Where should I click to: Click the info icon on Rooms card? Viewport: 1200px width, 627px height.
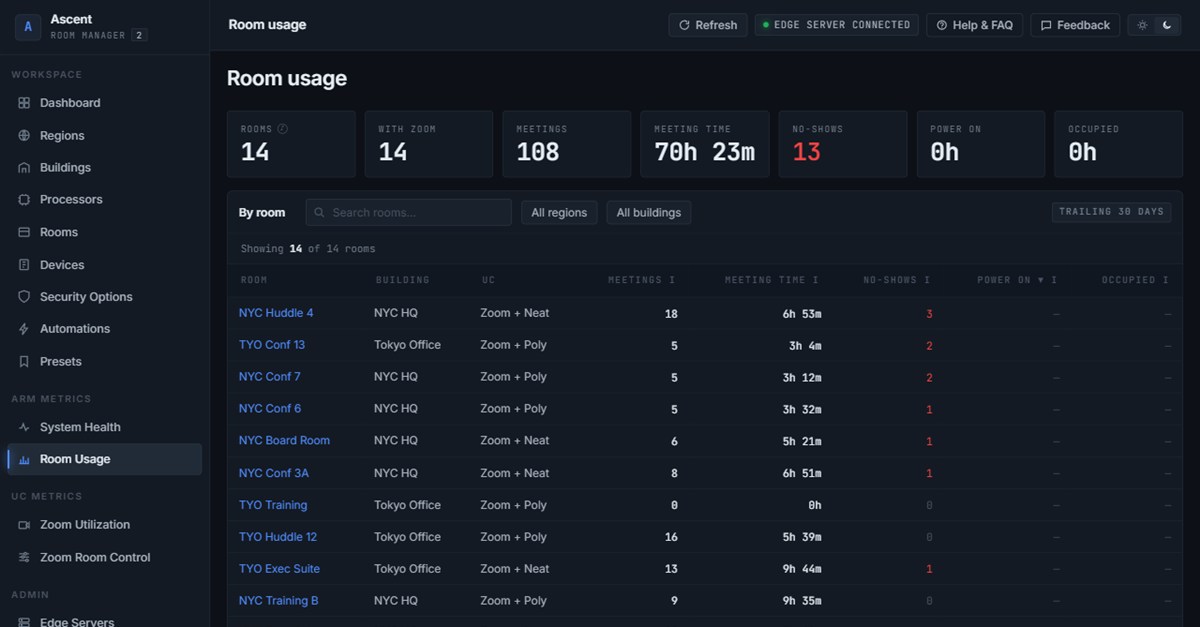(282, 129)
